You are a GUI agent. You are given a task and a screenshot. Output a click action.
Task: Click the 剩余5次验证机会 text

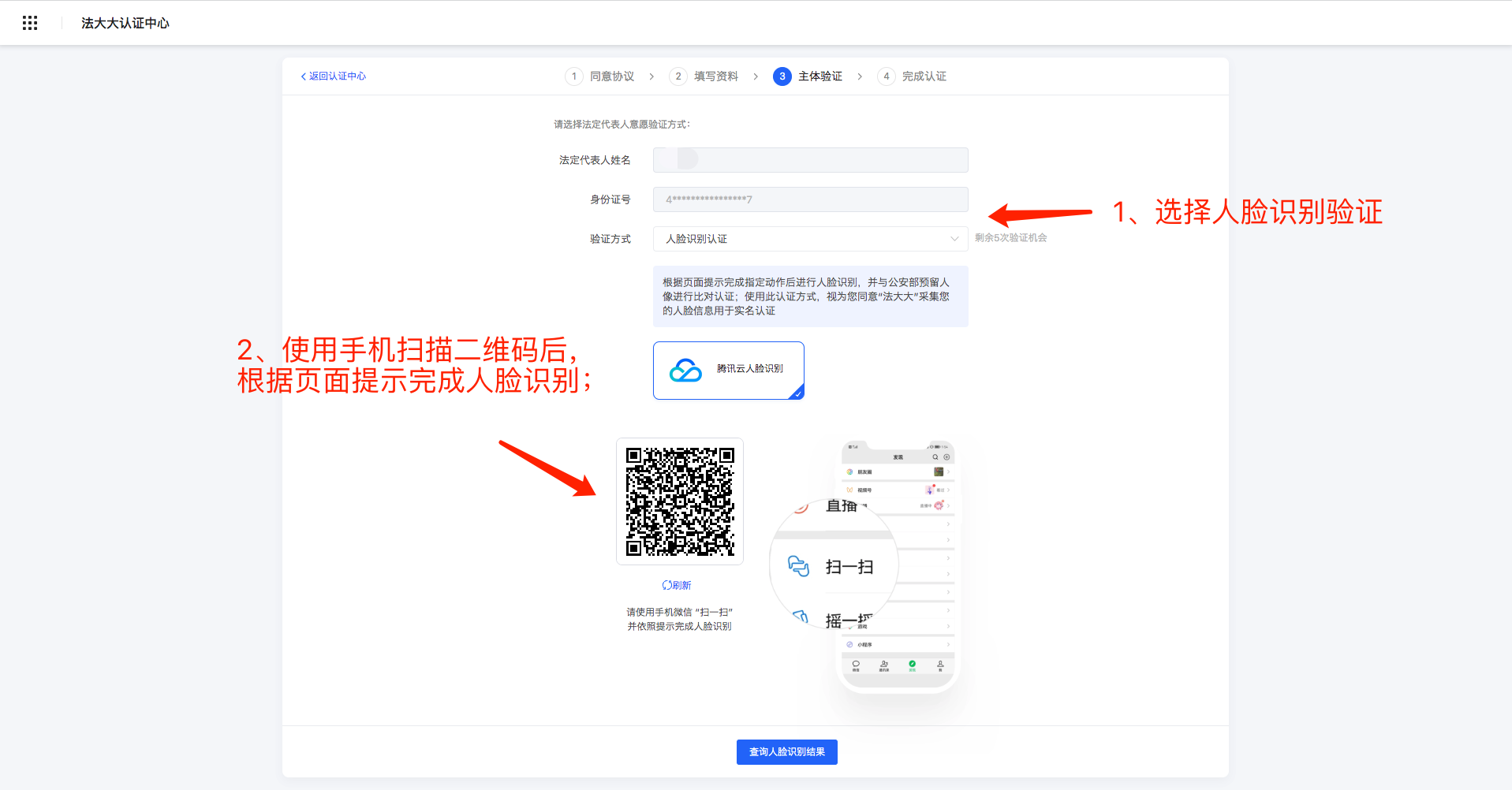[1010, 238]
